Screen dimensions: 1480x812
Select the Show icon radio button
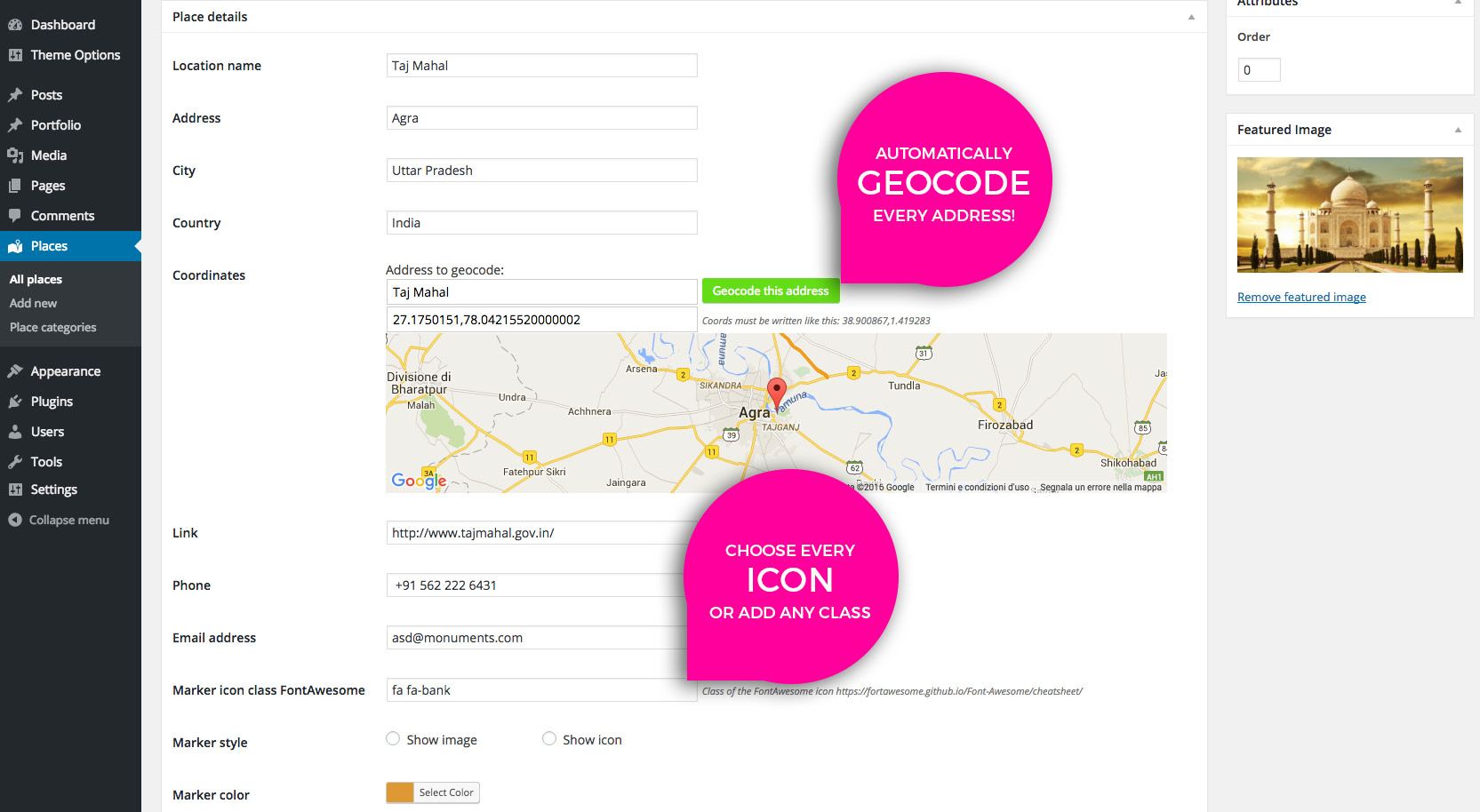point(549,738)
